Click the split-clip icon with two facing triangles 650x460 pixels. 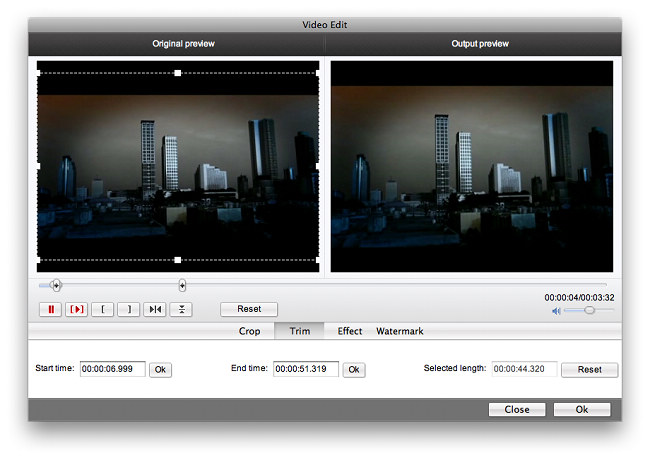pos(155,310)
